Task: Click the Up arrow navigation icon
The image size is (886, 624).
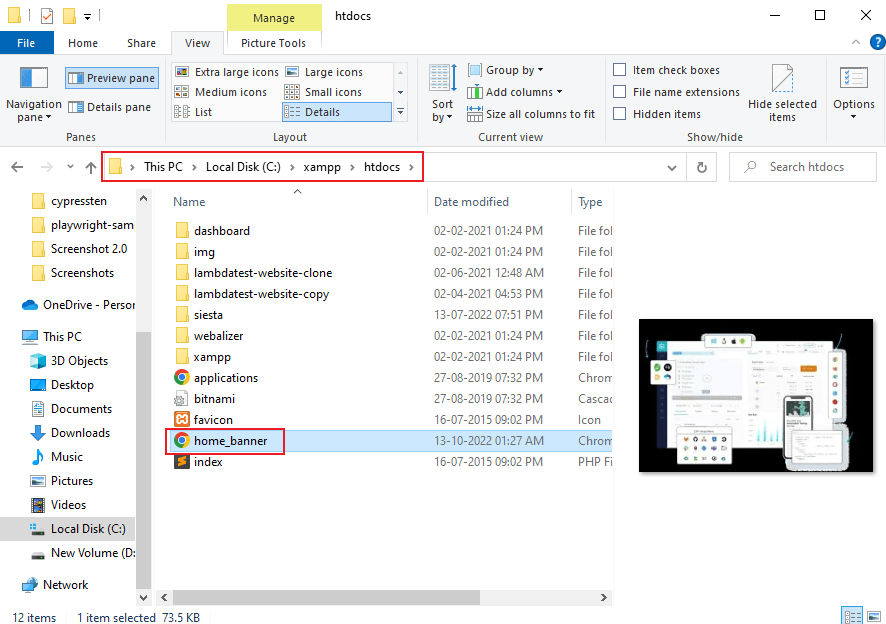Action: coord(91,167)
